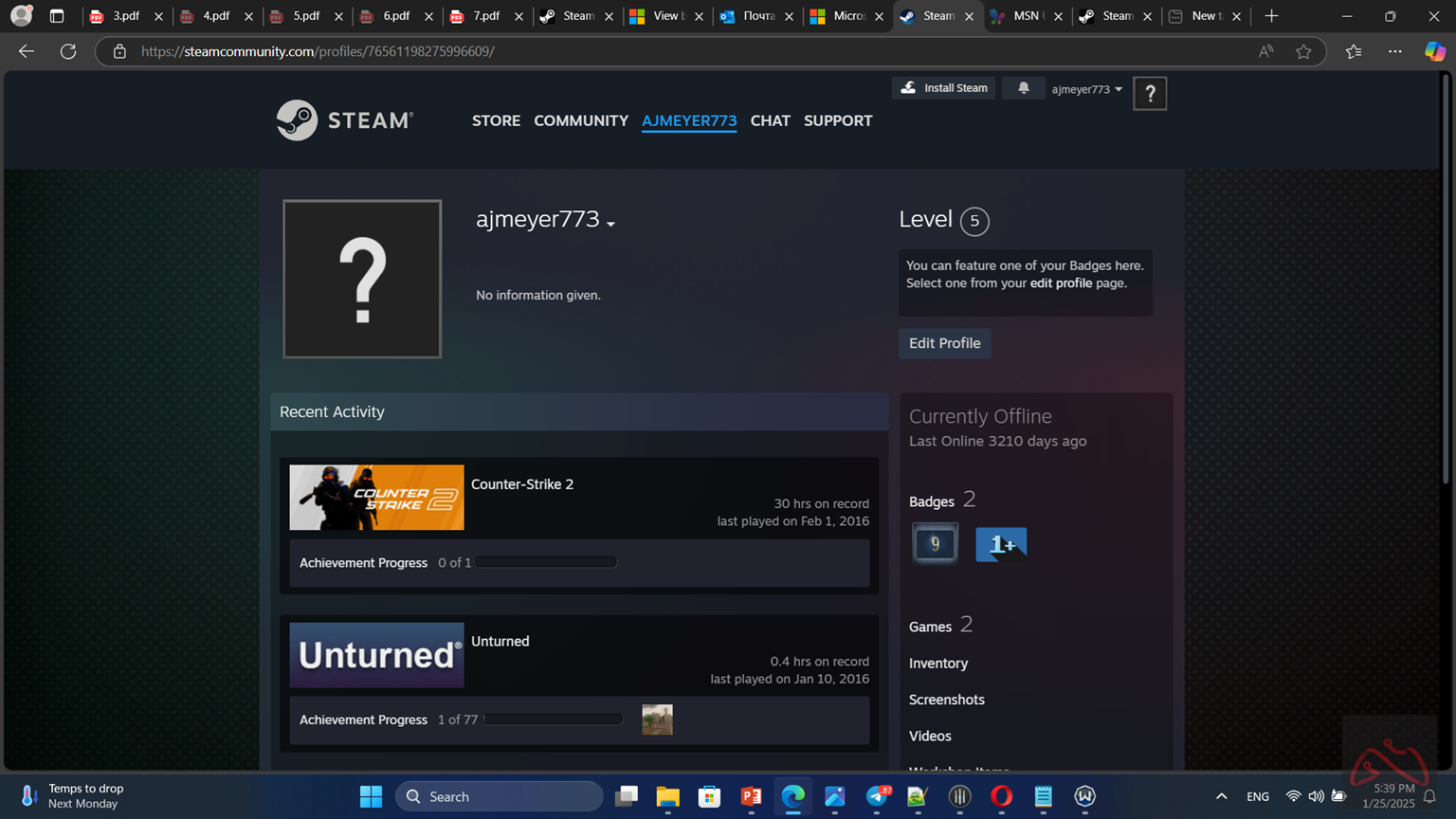The image size is (1456, 819).
Task: Click the Years of Service badge icon
Action: pos(935,544)
